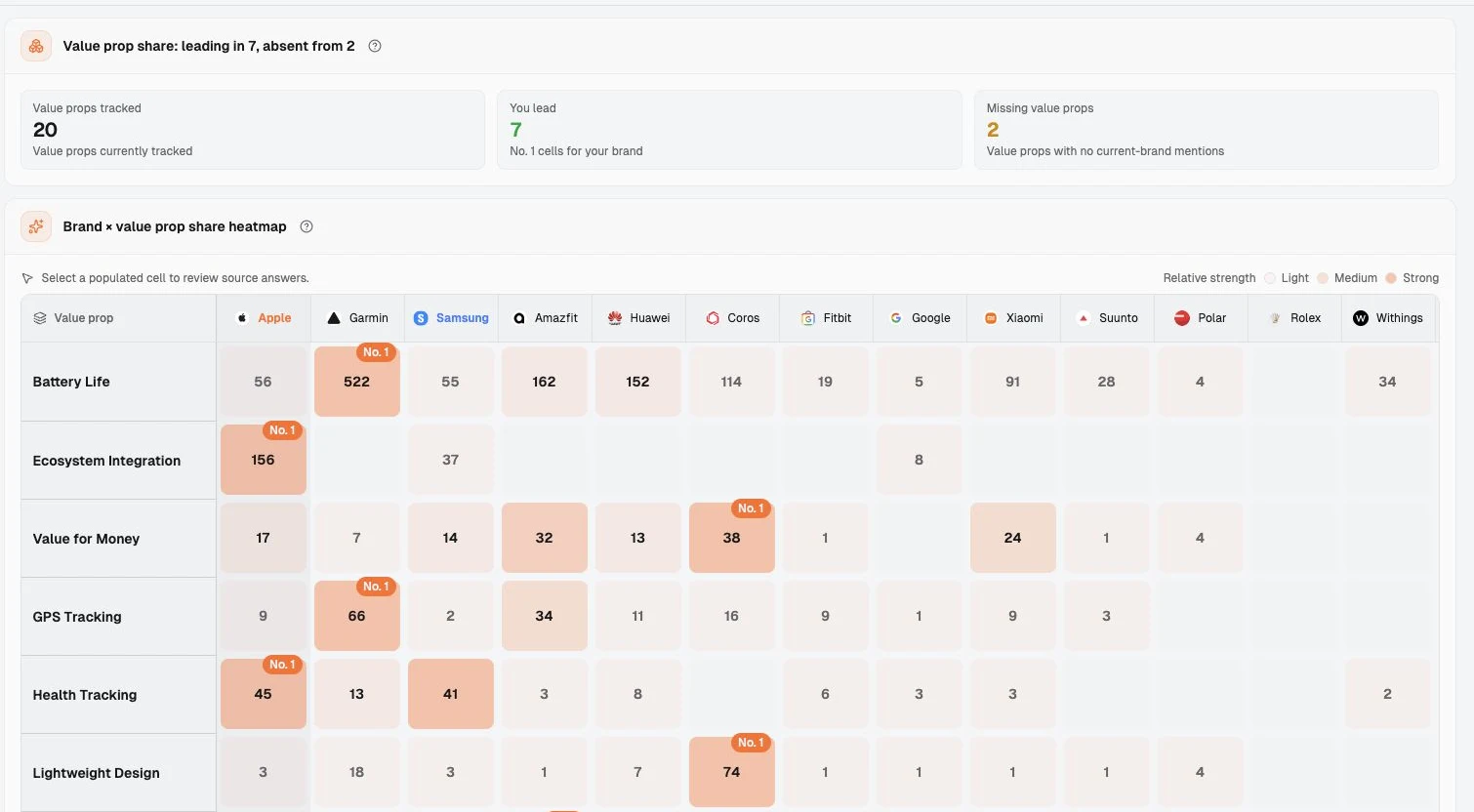1474x812 pixels.
Task: Select Polar Lightweight Design cell 4
Action: click(1201, 772)
